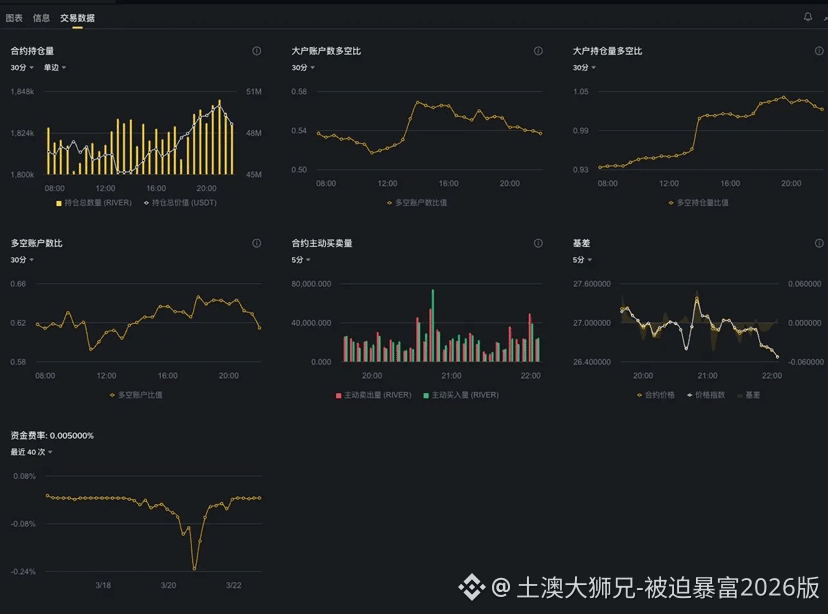Open info icon for 合约持仓量 chart

tap(257, 51)
